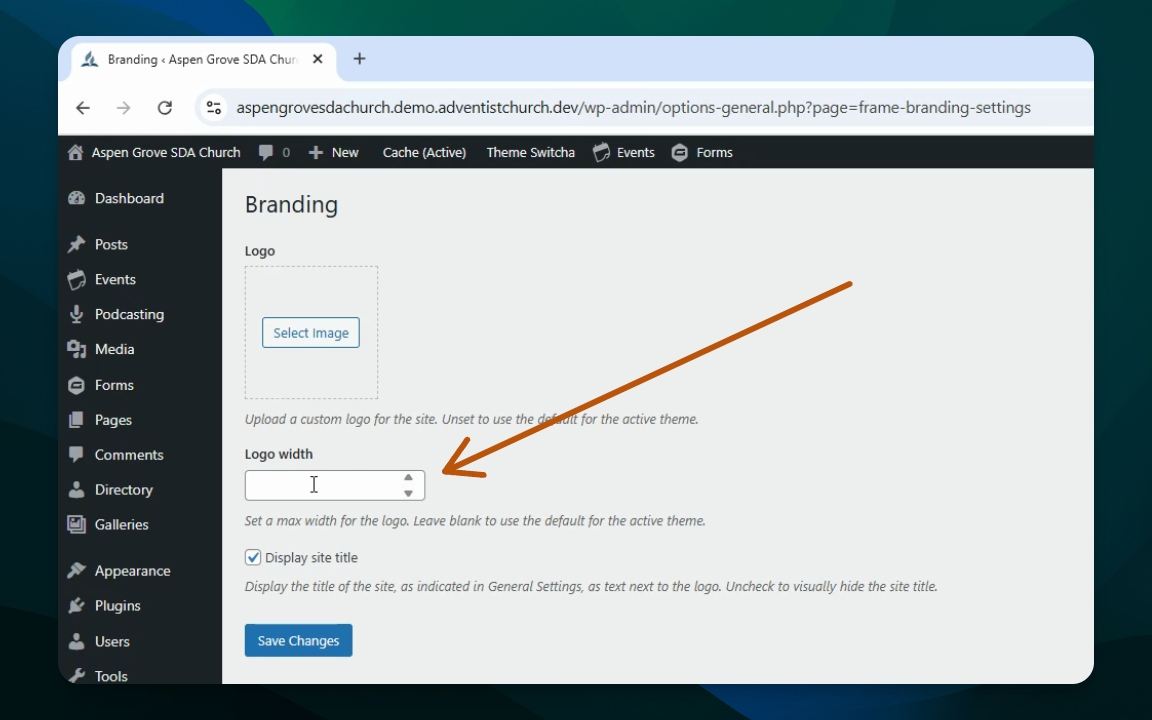Click Theme Switcha in admin bar
This screenshot has width=1152, height=720.
530,152
